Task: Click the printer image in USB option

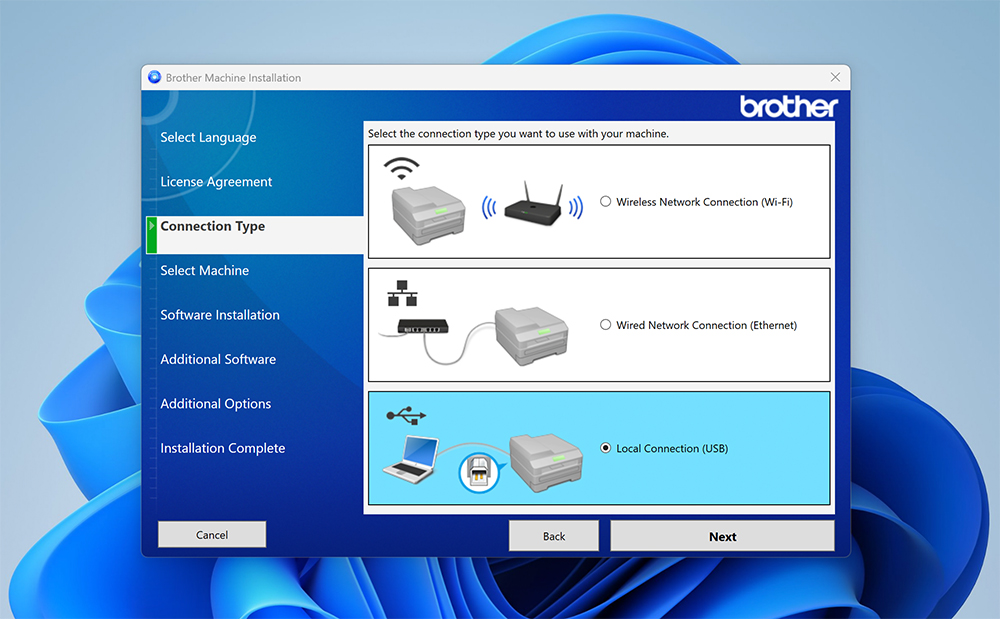Action: point(546,463)
